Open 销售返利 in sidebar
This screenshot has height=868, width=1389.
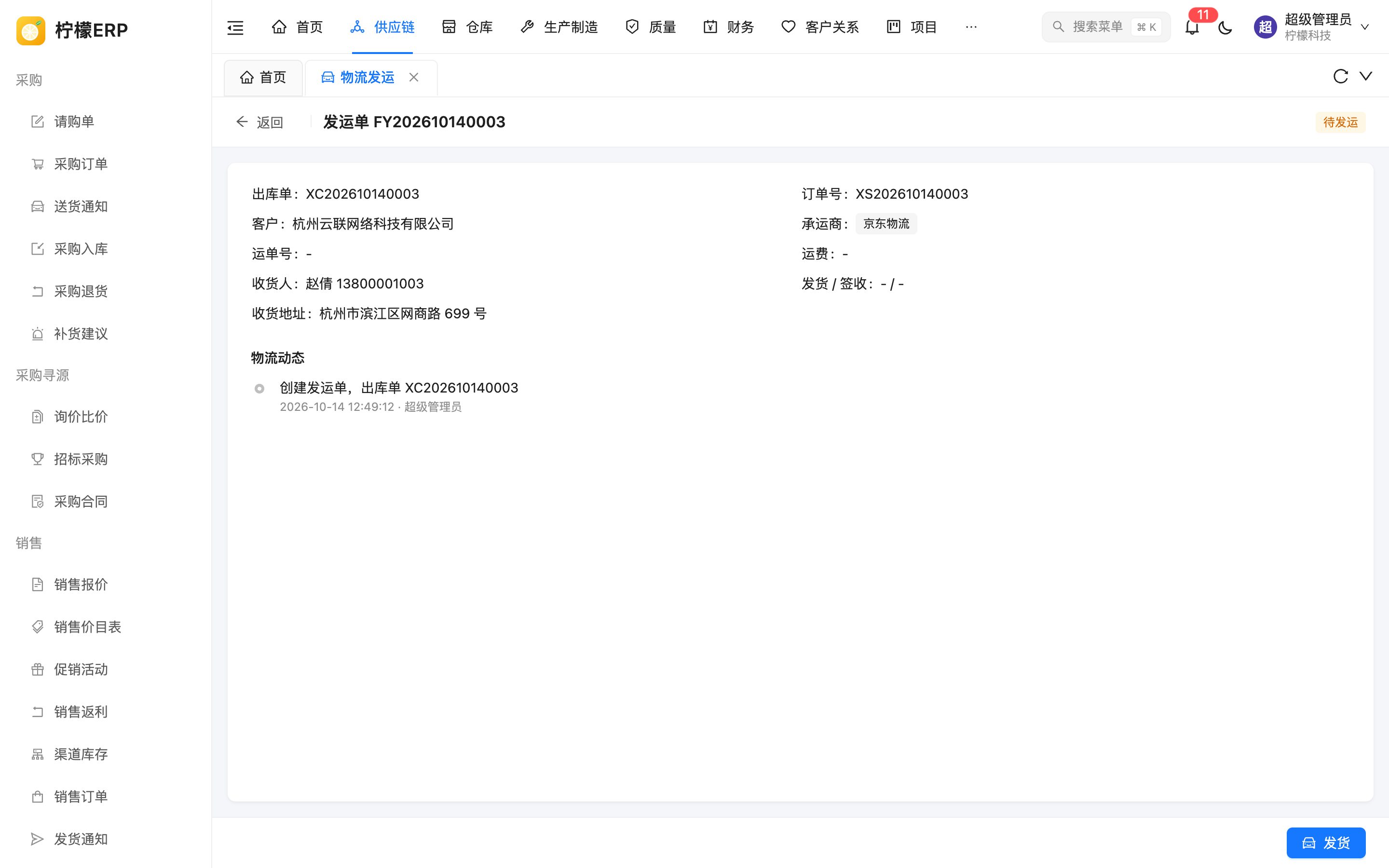click(x=106, y=712)
